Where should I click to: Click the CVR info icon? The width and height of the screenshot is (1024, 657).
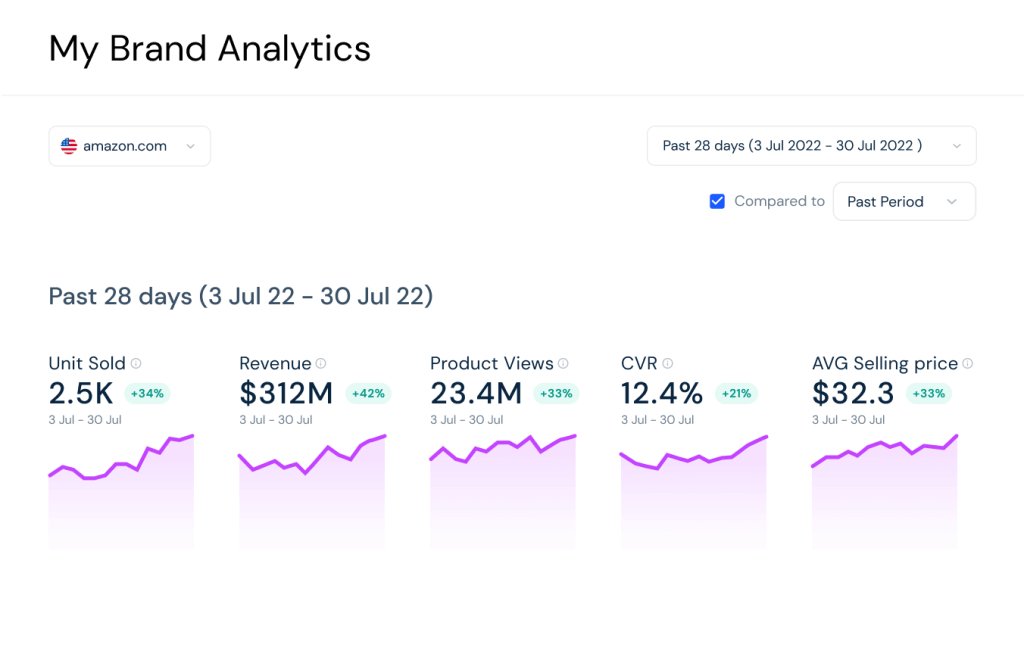click(x=669, y=363)
